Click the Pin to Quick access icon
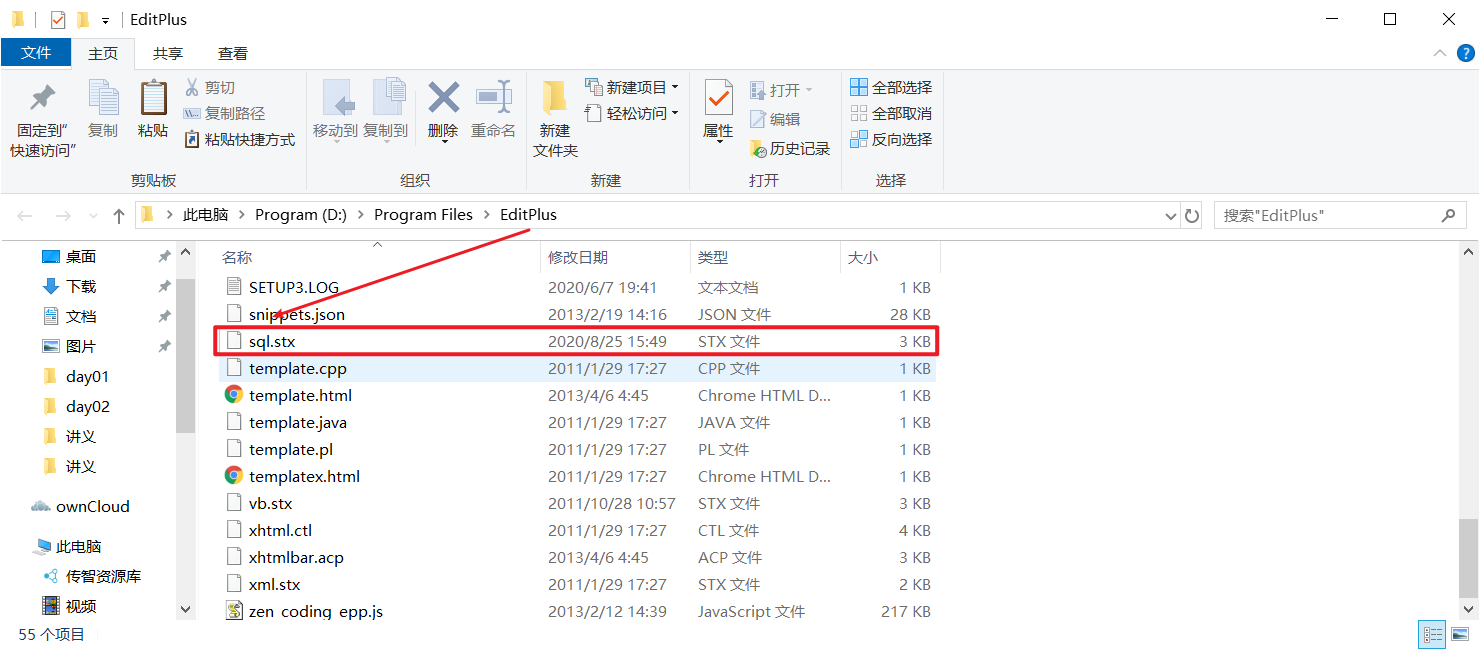 tap(42, 98)
